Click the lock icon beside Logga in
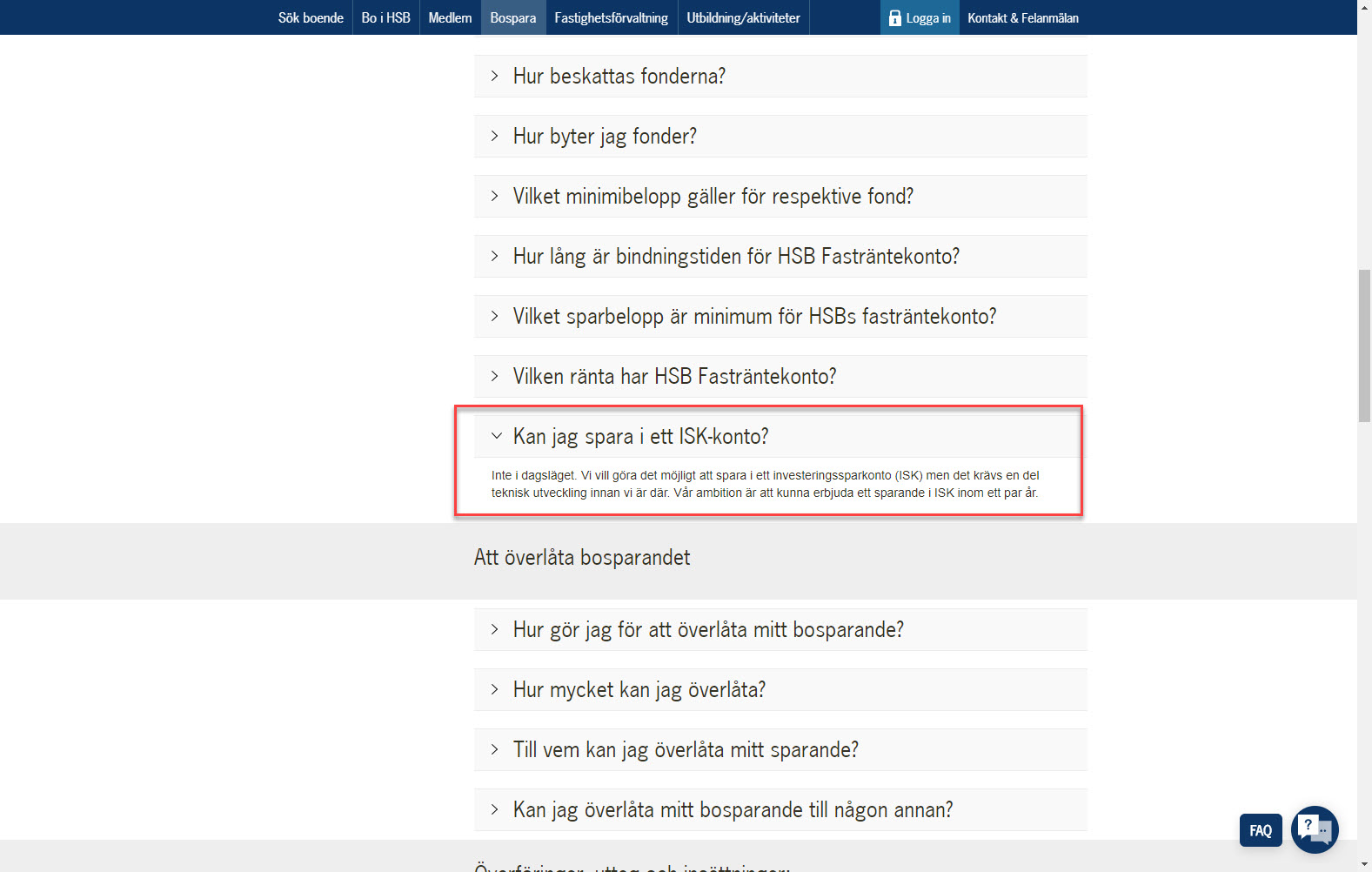The height and width of the screenshot is (872, 1372). pos(894,18)
